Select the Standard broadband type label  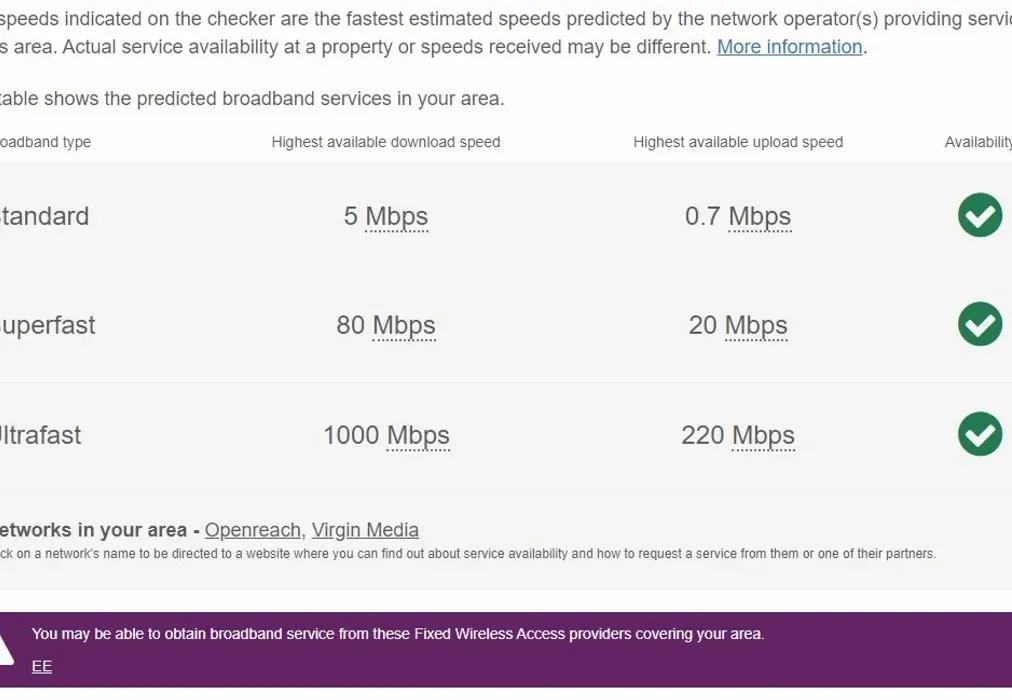[x=44, y=216]
